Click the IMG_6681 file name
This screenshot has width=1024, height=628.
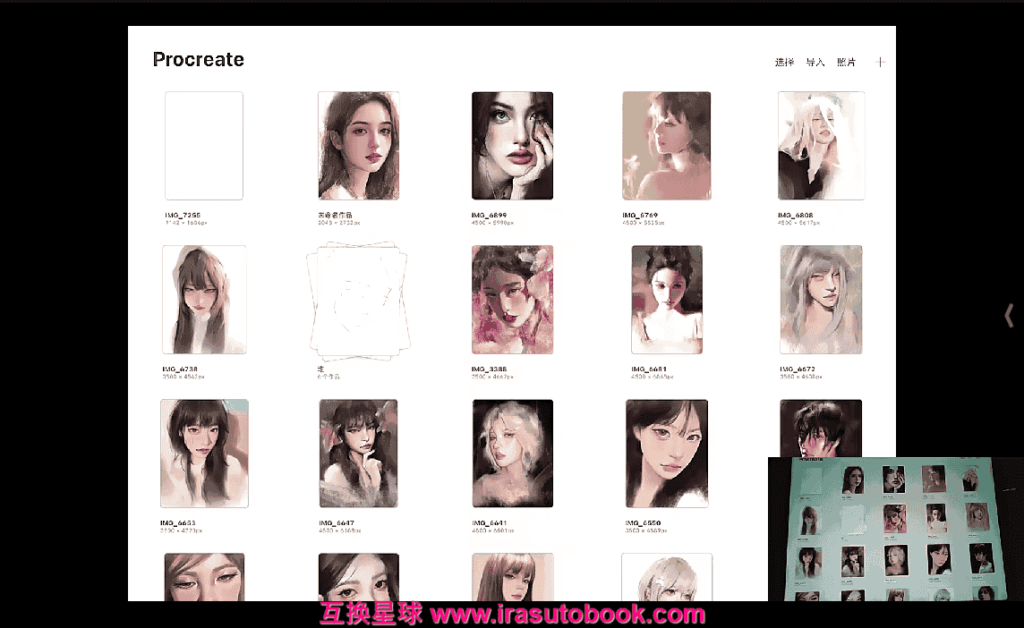point(649,369)
